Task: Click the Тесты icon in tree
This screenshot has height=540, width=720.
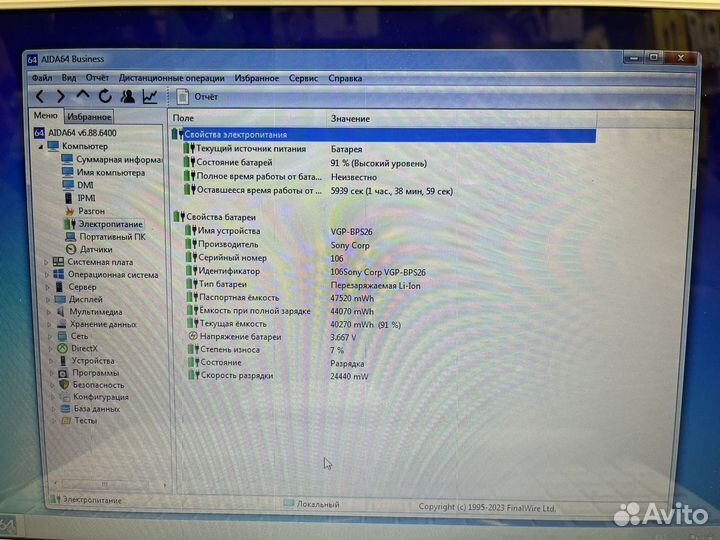Action: click(66, 421)
